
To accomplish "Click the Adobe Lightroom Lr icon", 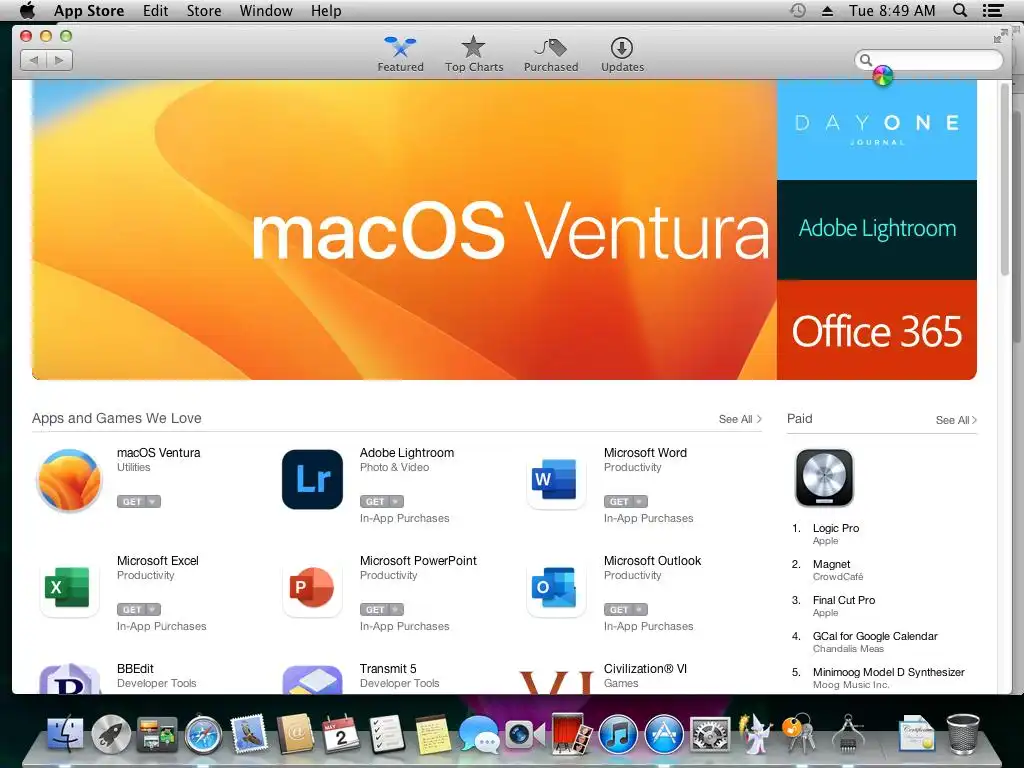I will [x=312, y=479].
